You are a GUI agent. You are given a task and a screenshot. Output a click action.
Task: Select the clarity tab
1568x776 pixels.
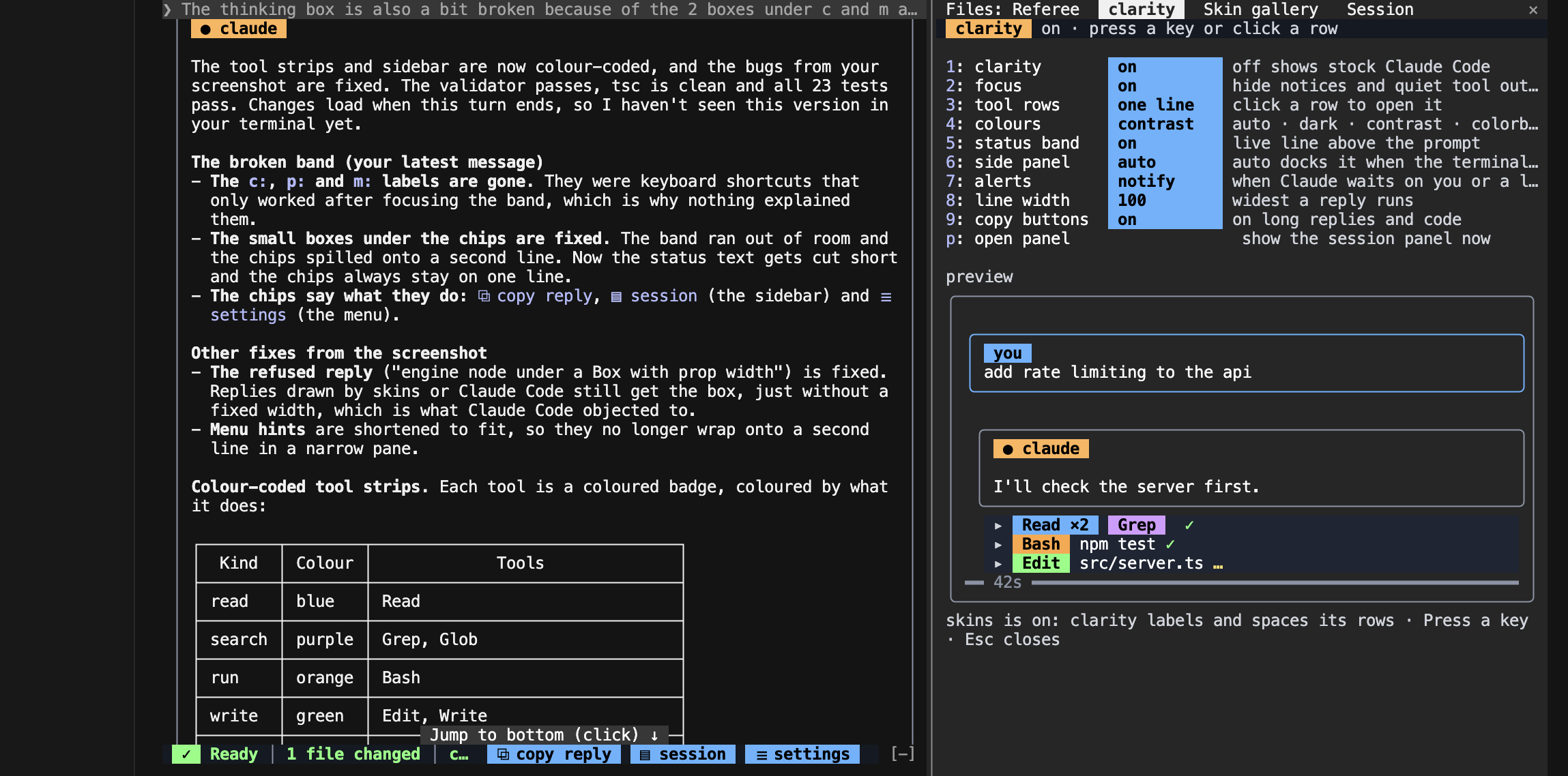(1141, 10)
